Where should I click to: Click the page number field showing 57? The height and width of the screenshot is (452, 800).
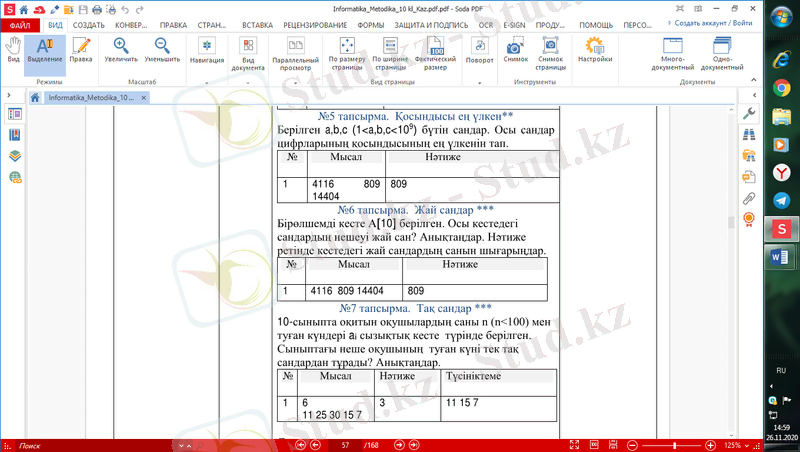(x=345, y=444)
